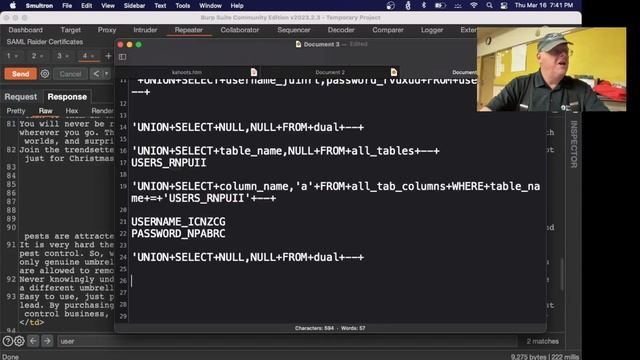Open the Help menu
Screen dimensions: 640x360
click(x=237, y=6)
